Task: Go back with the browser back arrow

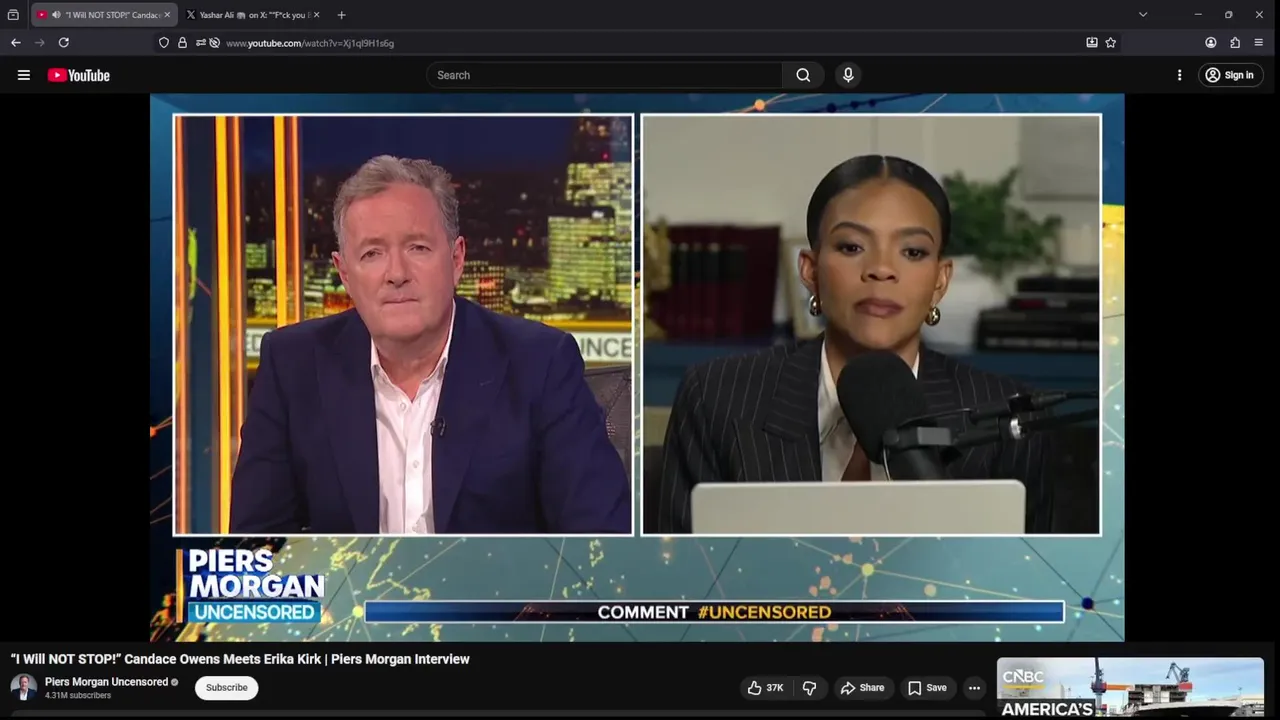Action: pos(15,43)
